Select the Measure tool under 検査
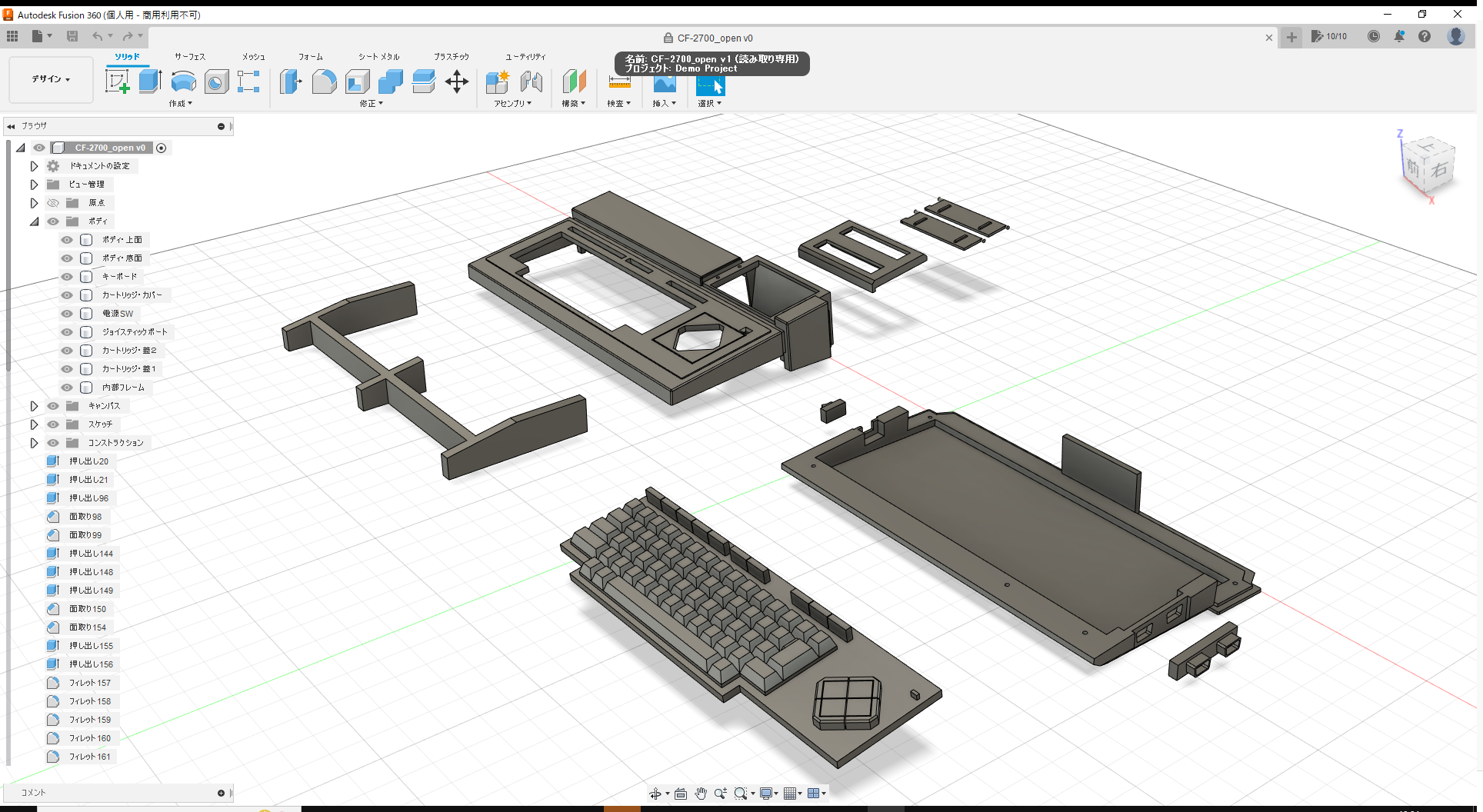This screenshot has height=812, width=1483. tap(619, 82)
